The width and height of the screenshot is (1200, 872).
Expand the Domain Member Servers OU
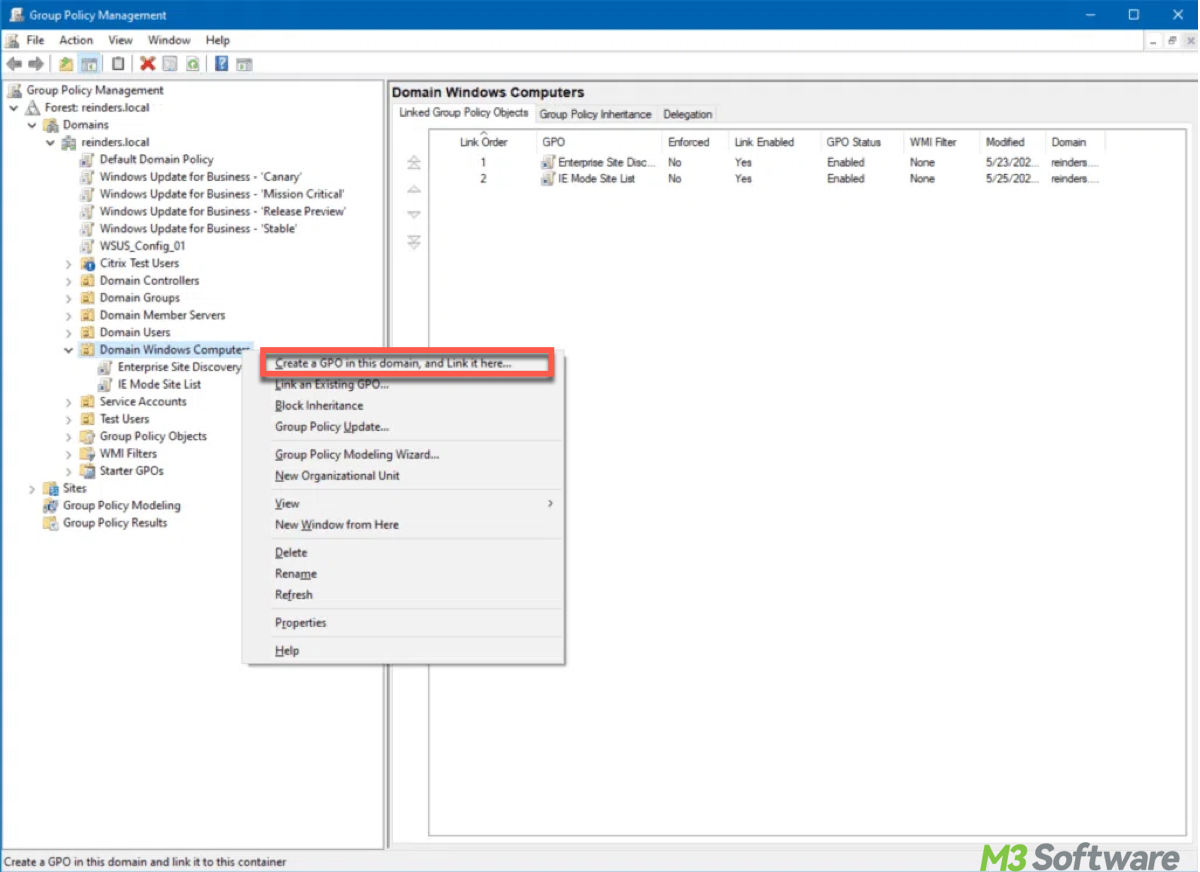click(x=69, y=316)
